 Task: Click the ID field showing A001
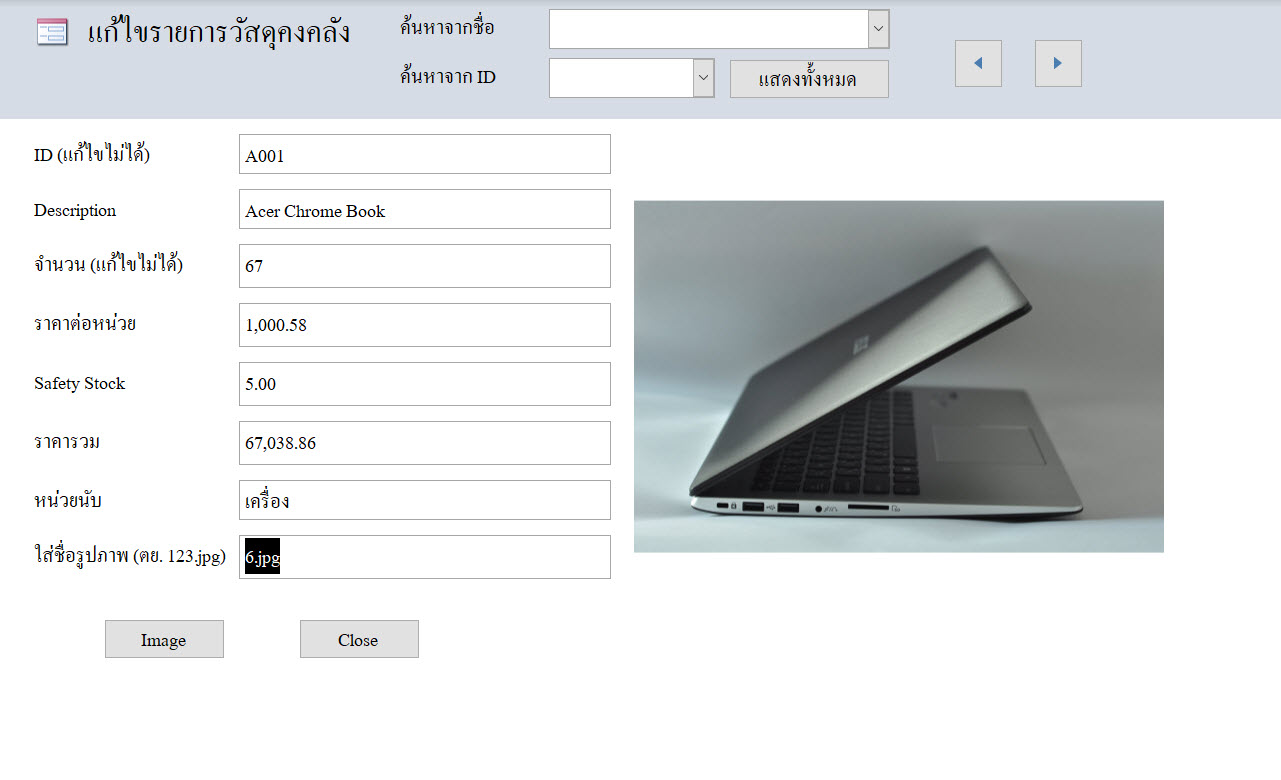coord(424,154)
